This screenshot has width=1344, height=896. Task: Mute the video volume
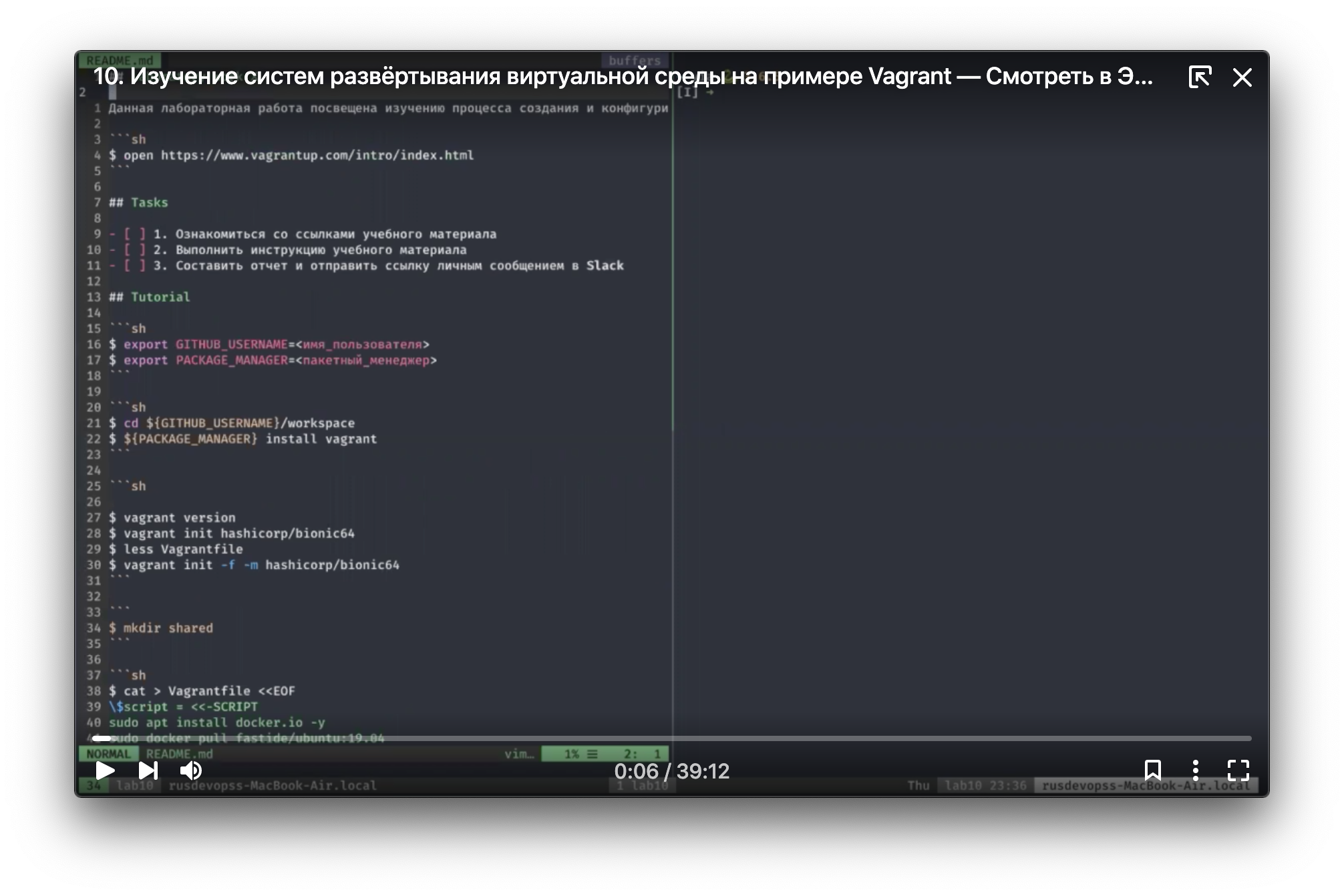pyautogui.click(x=191, y=770)
